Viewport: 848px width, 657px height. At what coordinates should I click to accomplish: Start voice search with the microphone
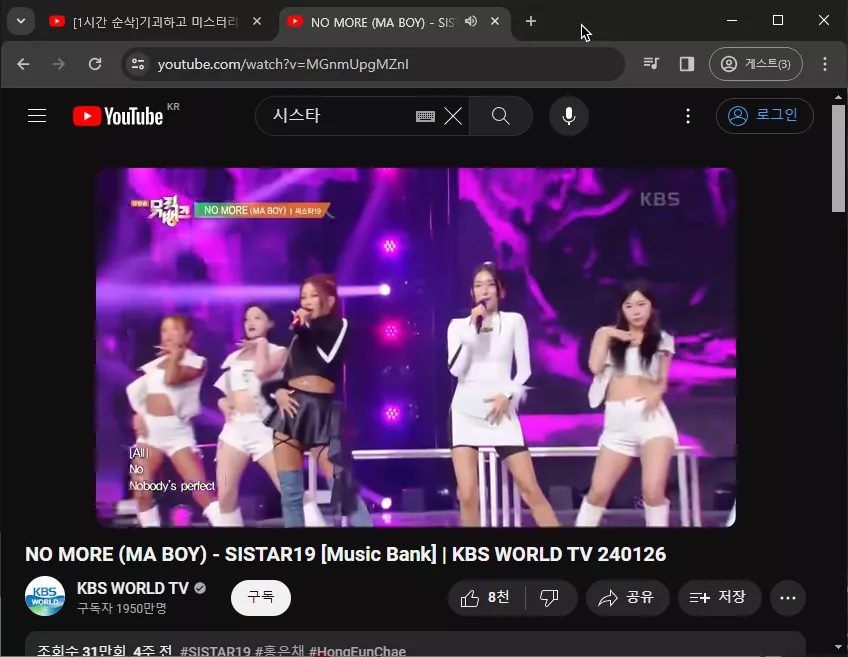(568, 116)
